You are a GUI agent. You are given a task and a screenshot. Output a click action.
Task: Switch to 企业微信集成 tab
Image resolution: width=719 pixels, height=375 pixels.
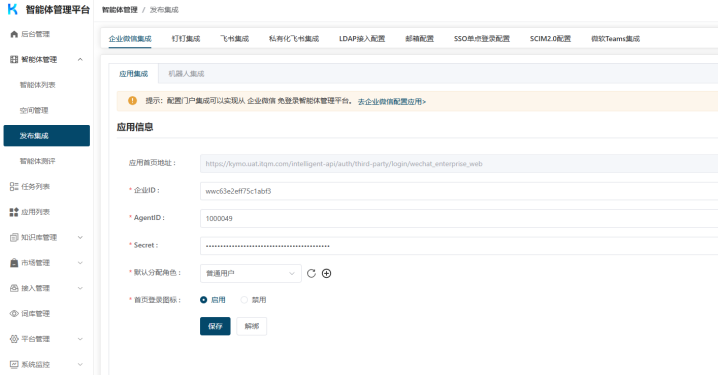tap(130, 39)
